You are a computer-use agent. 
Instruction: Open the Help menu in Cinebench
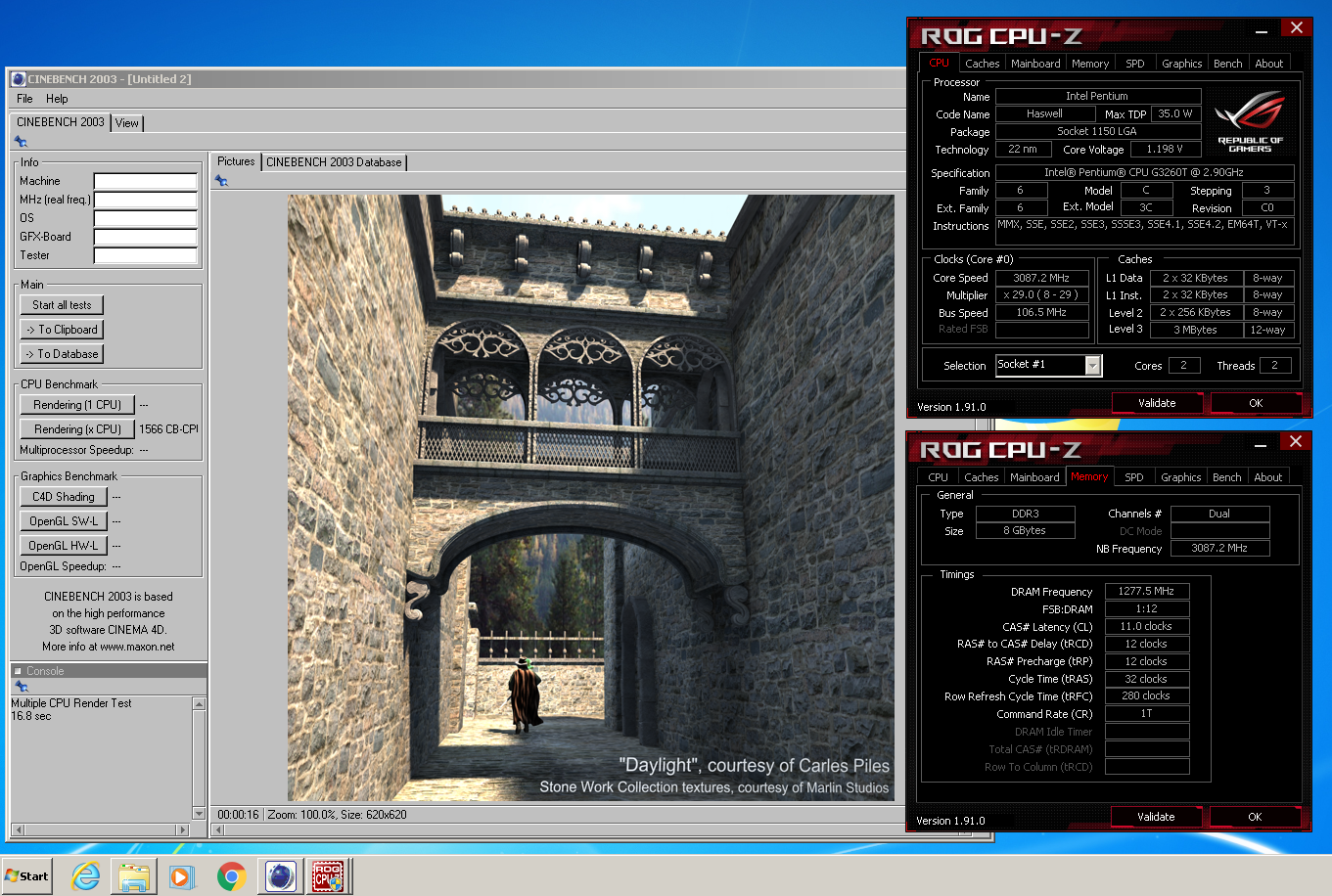[57, 99]
